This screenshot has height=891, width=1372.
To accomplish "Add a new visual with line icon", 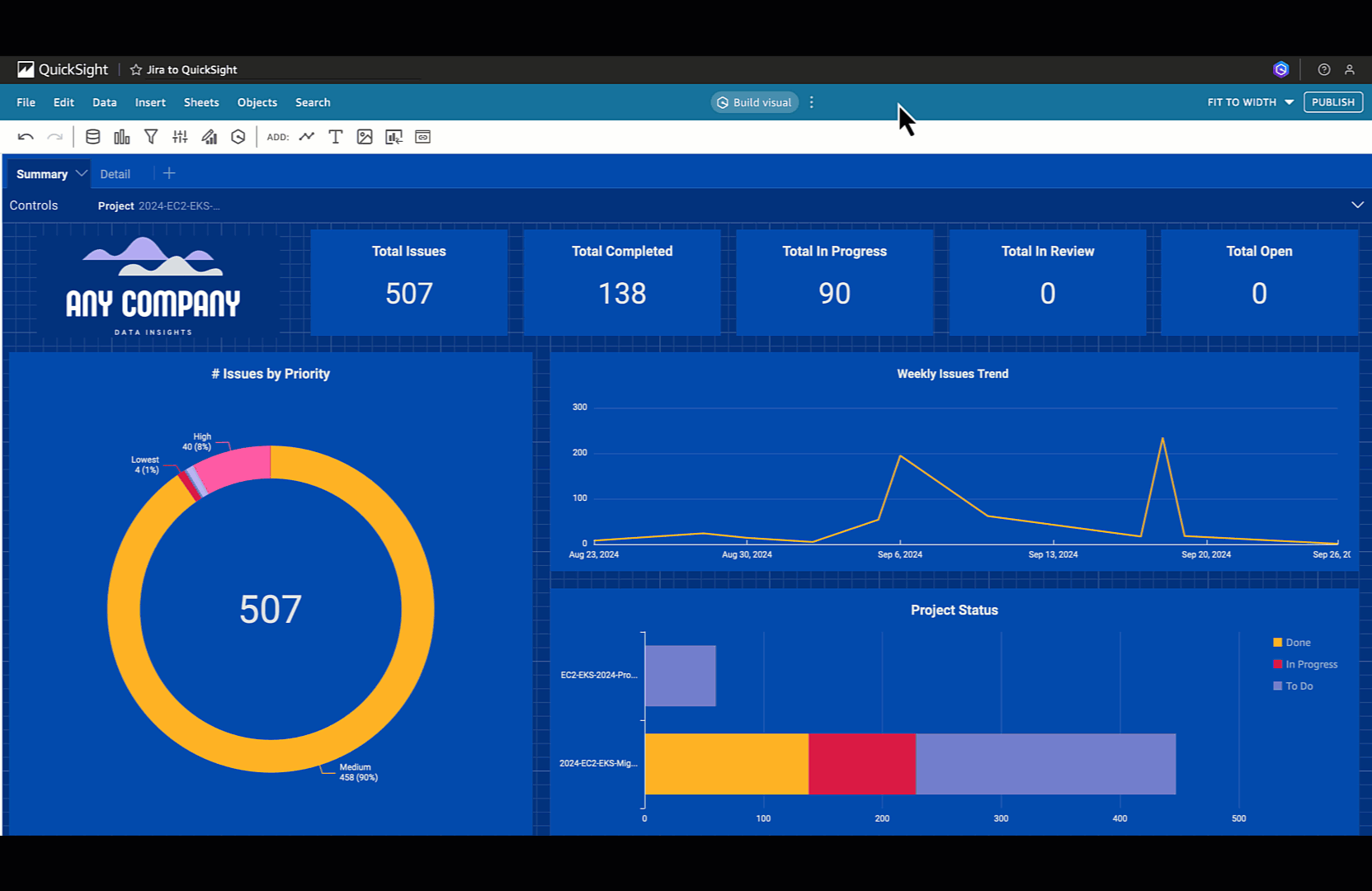I will pyautogui.click(x=307, y=137).
